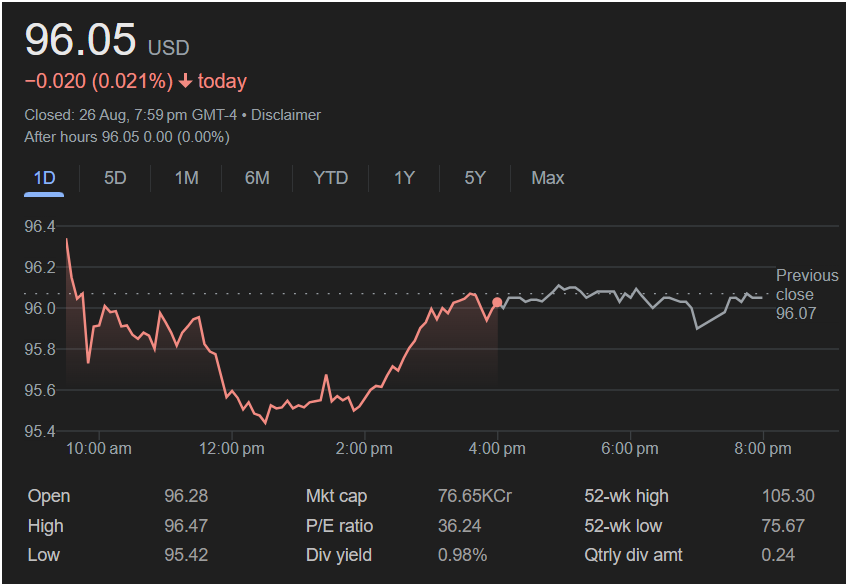848x586 pixels.
Task: Click the Qtrly div amt label
Action: pos(633,555)
